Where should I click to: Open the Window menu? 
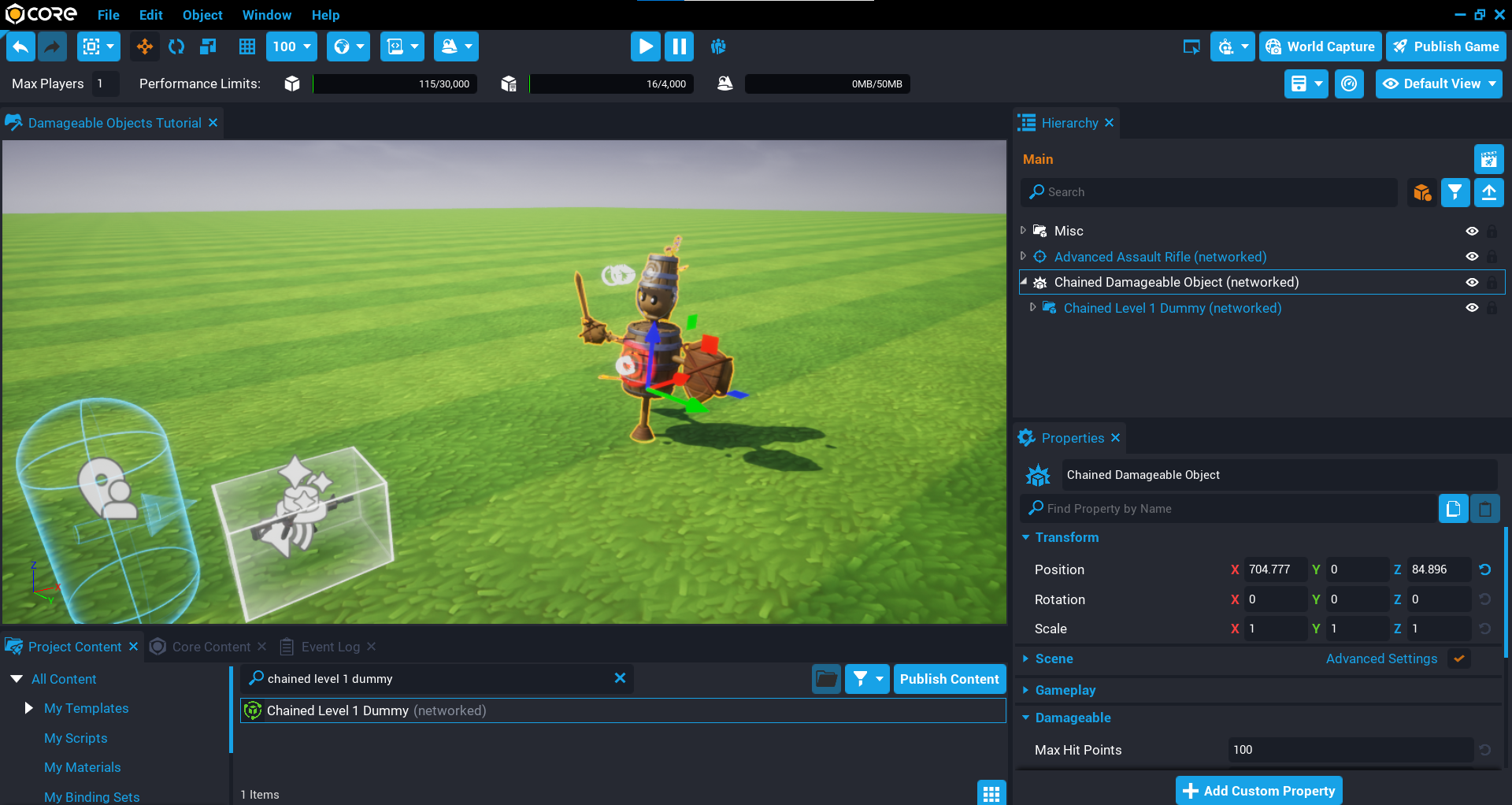coord(266,15)
